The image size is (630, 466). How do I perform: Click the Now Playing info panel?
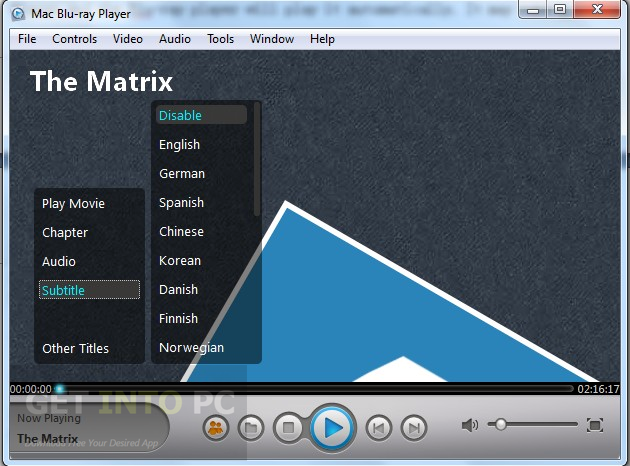[88, 428]
